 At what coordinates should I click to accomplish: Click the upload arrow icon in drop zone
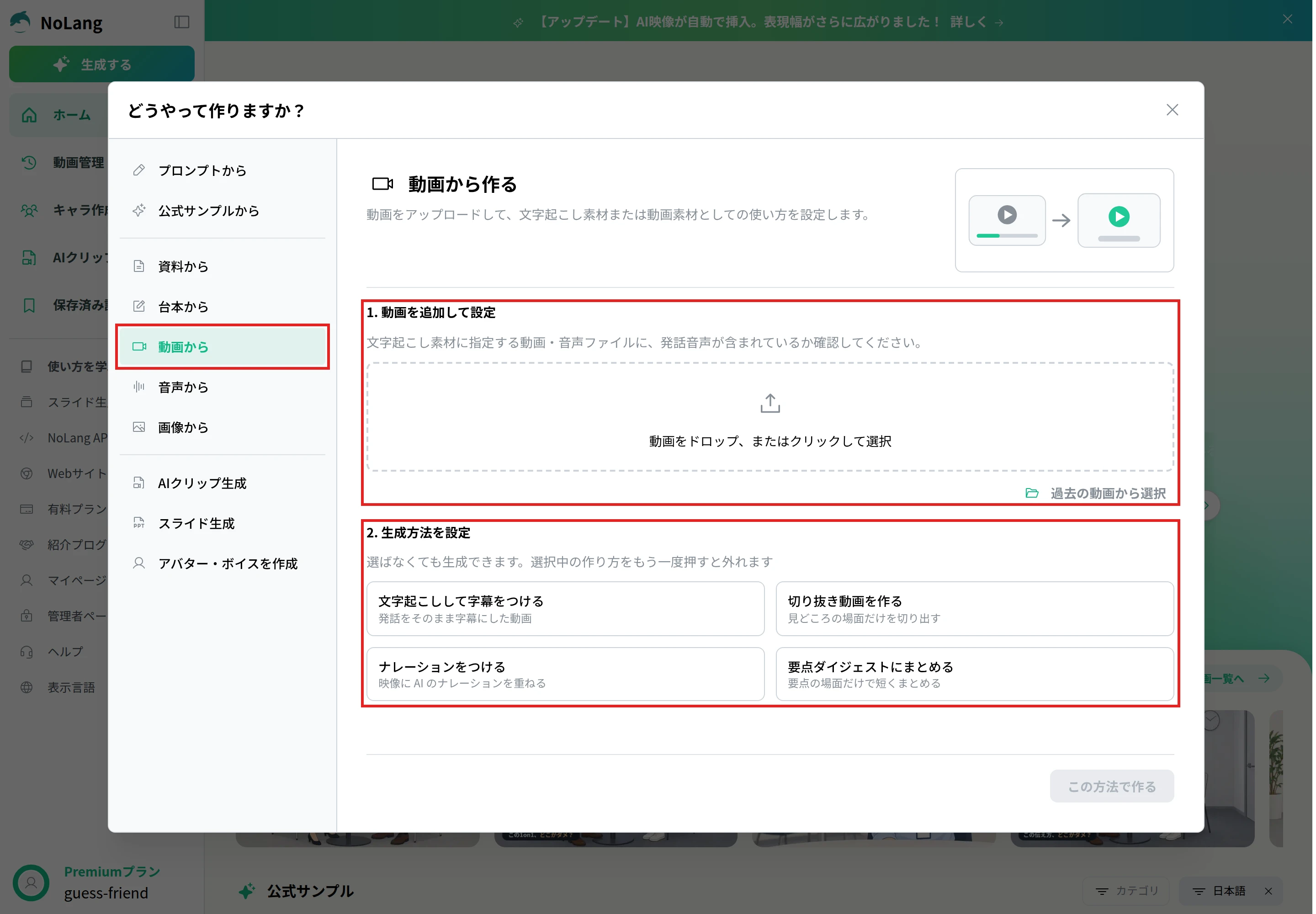769,403
